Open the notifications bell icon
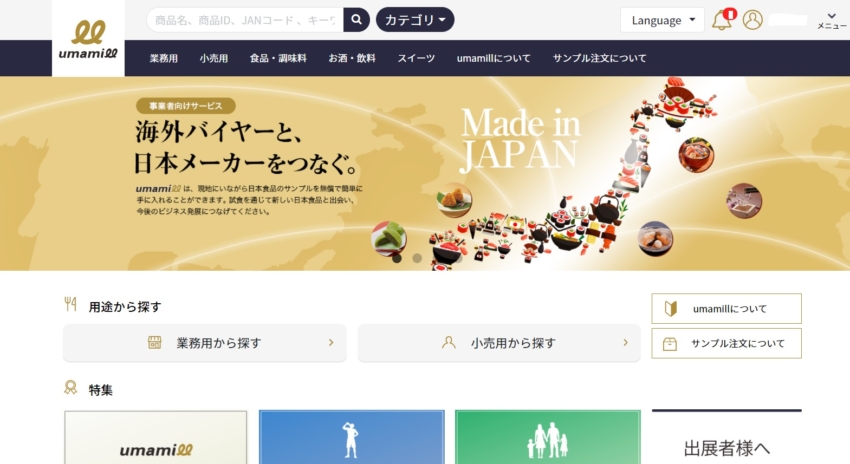 pyautogui.click(x=721, y=20)
